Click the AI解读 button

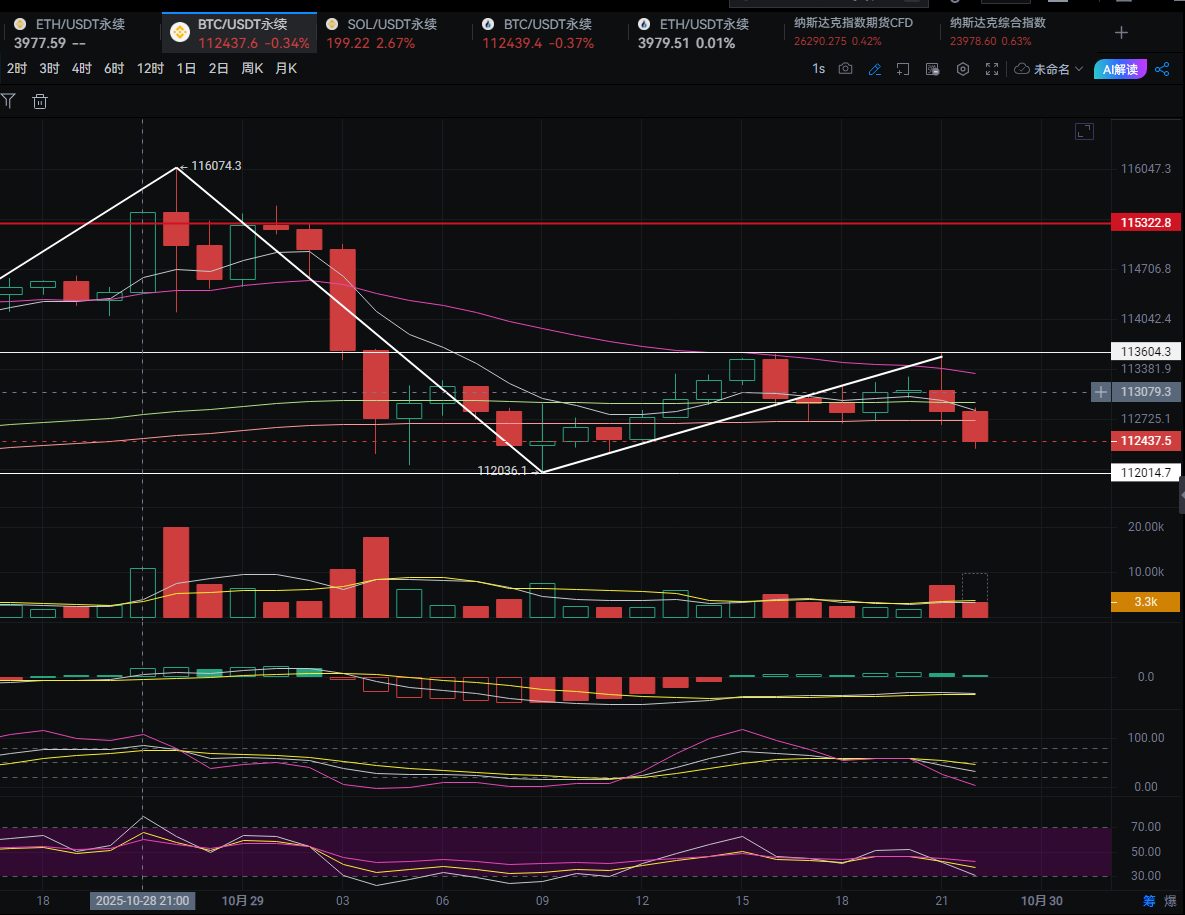(1119, 69)
